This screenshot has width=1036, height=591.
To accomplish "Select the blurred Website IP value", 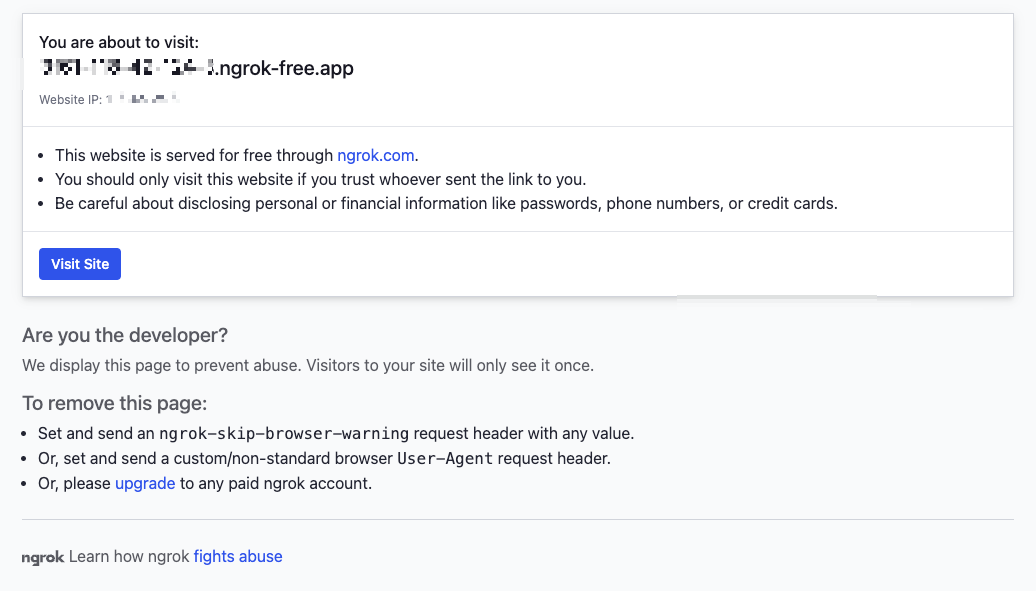I will click(142, 100).
